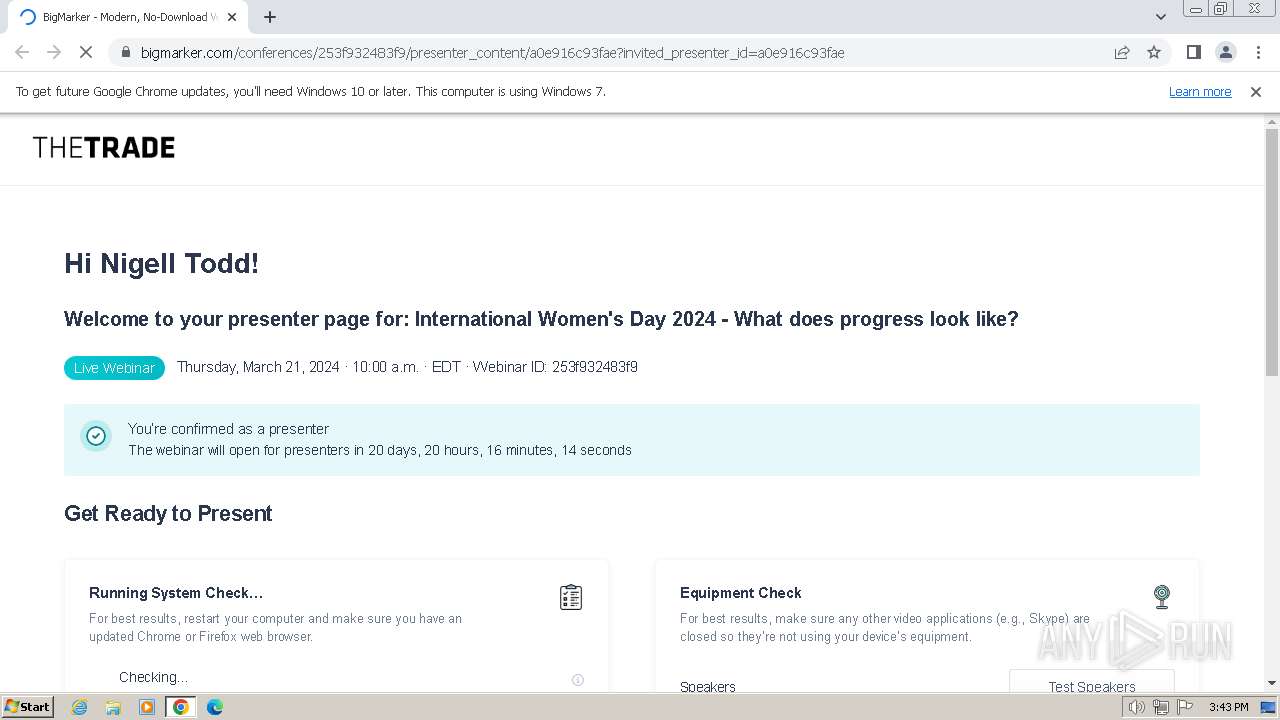
Task: Click the Learn more link
Action: pyautogui.click(x=1200, y=92)
